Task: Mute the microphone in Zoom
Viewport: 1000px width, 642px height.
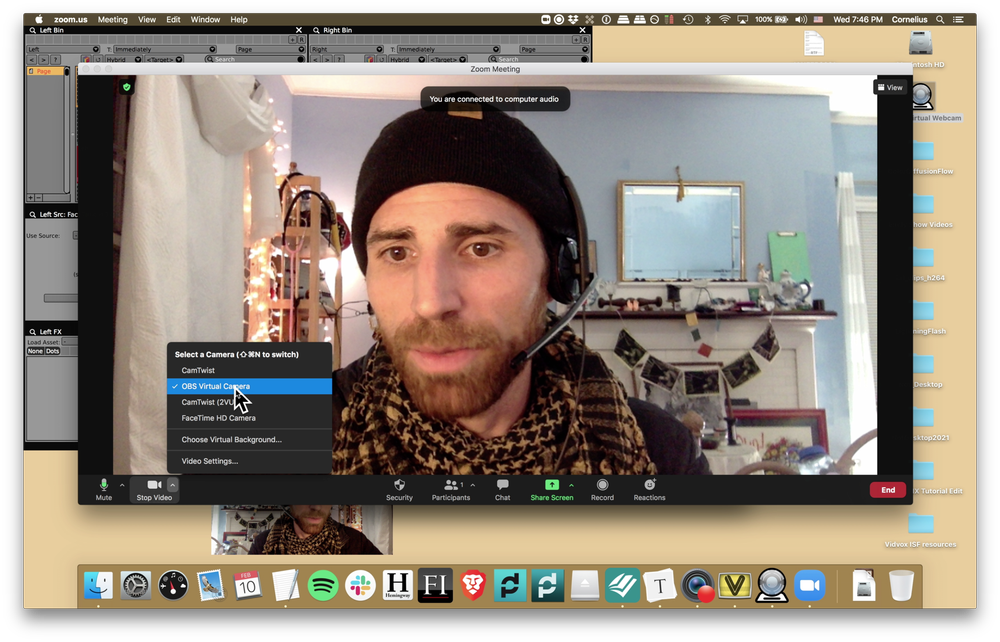Action: point(103,490)
